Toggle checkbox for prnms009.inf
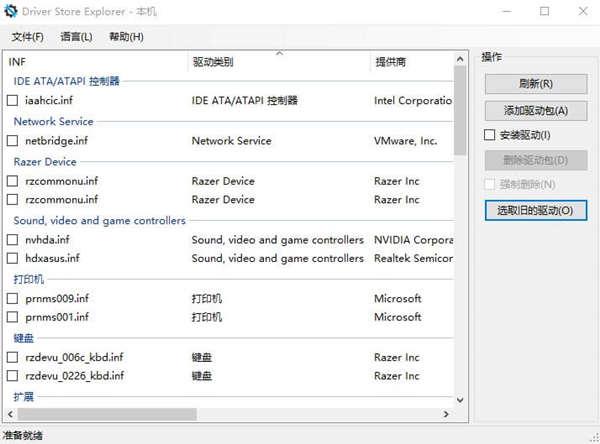This screenshot has width=600, height=444. pyautogui.click(x=12, y=299)
